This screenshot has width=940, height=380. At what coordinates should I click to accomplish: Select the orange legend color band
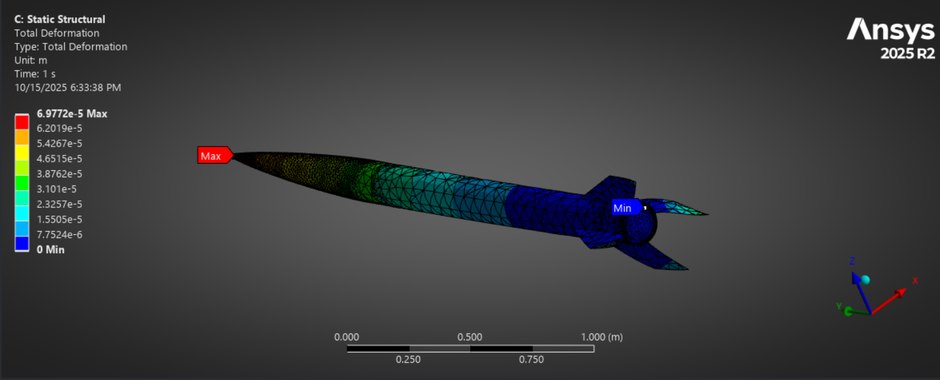[x=22, y=137]
